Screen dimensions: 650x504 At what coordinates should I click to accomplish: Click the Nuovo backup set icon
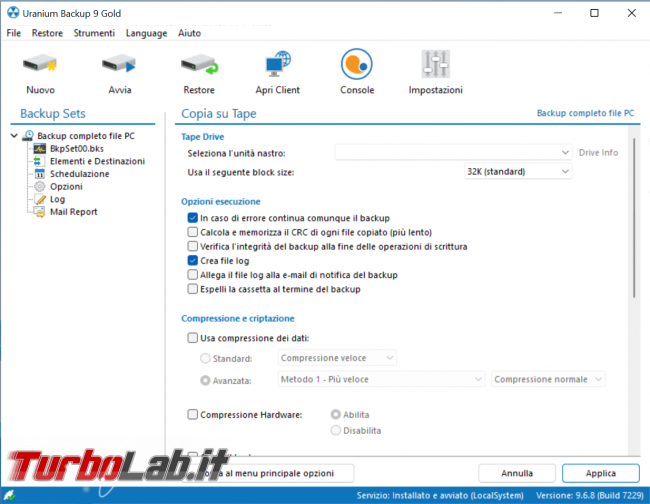(40, 64)
